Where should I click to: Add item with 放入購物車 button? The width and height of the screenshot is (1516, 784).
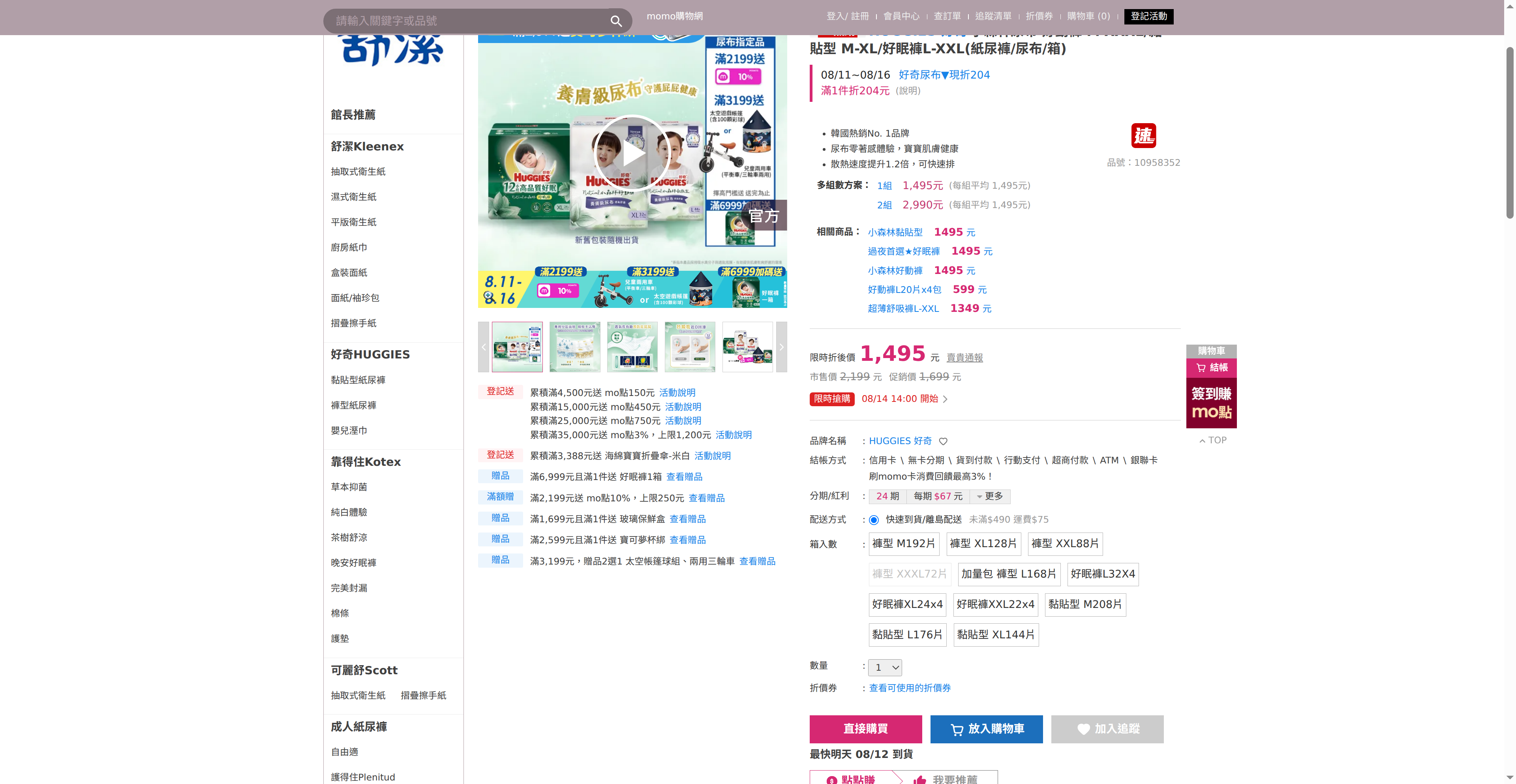[x=986, y=729]
